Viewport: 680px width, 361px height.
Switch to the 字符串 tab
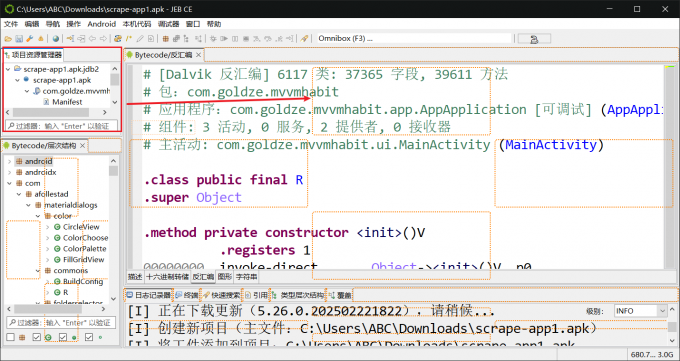pos(246,277)
